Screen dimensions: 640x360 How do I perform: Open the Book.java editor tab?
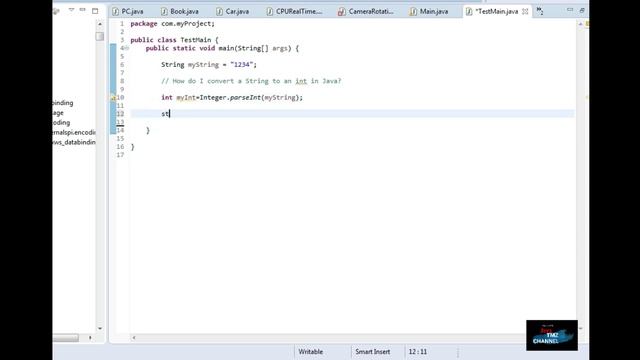tap(180, 11)
